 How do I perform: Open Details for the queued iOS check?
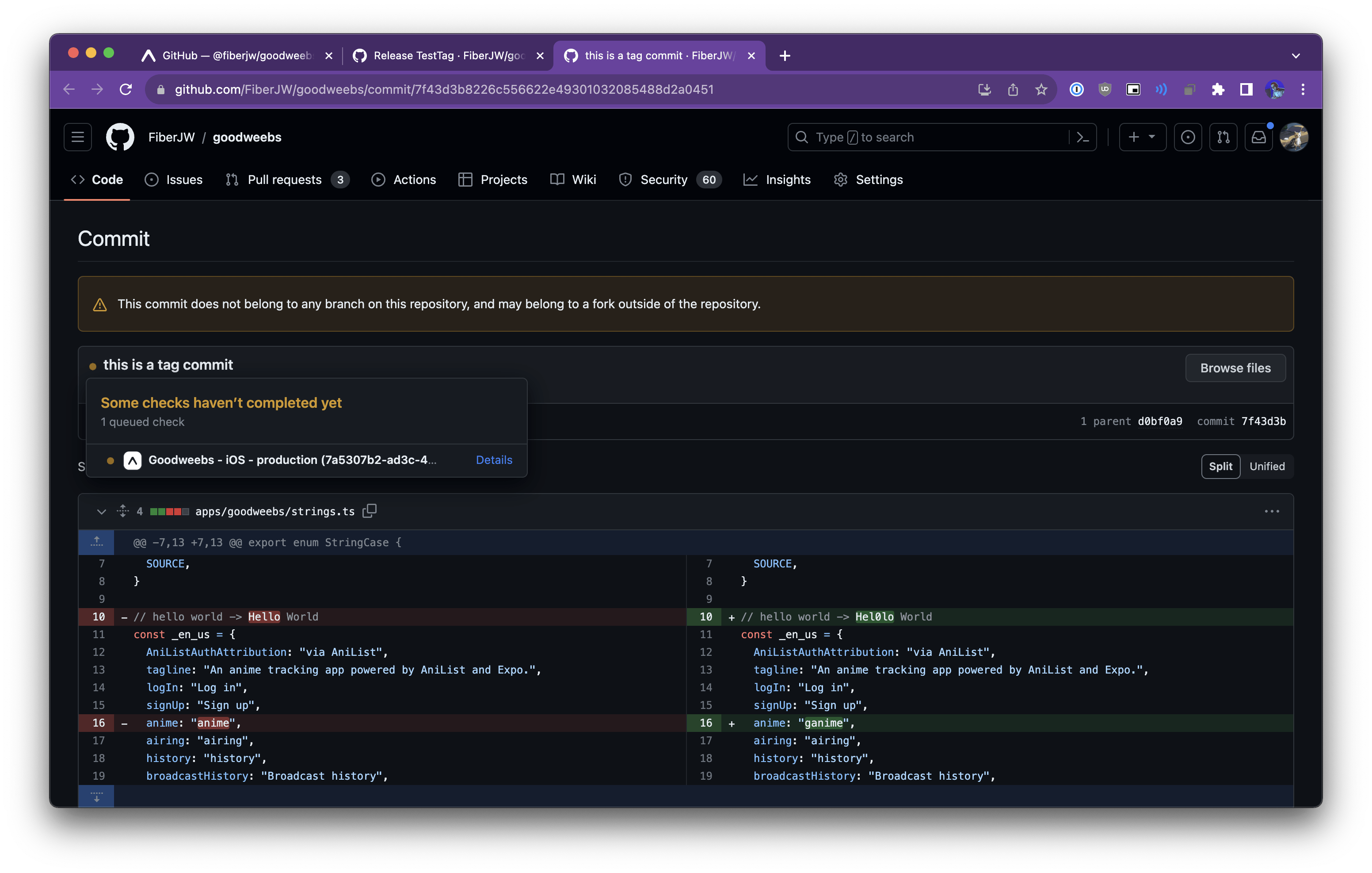pyautogui.click(x=493, y=459)
